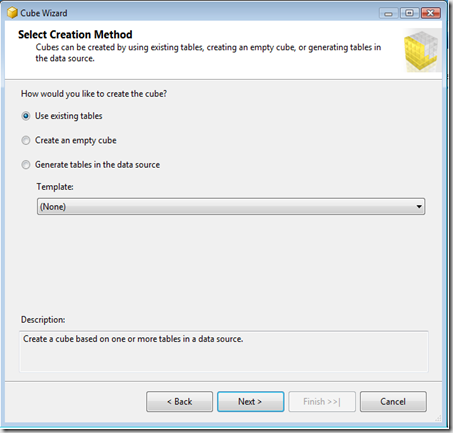
Task: Click the yellow cube graphic in header
Action: tap(421, 51)
